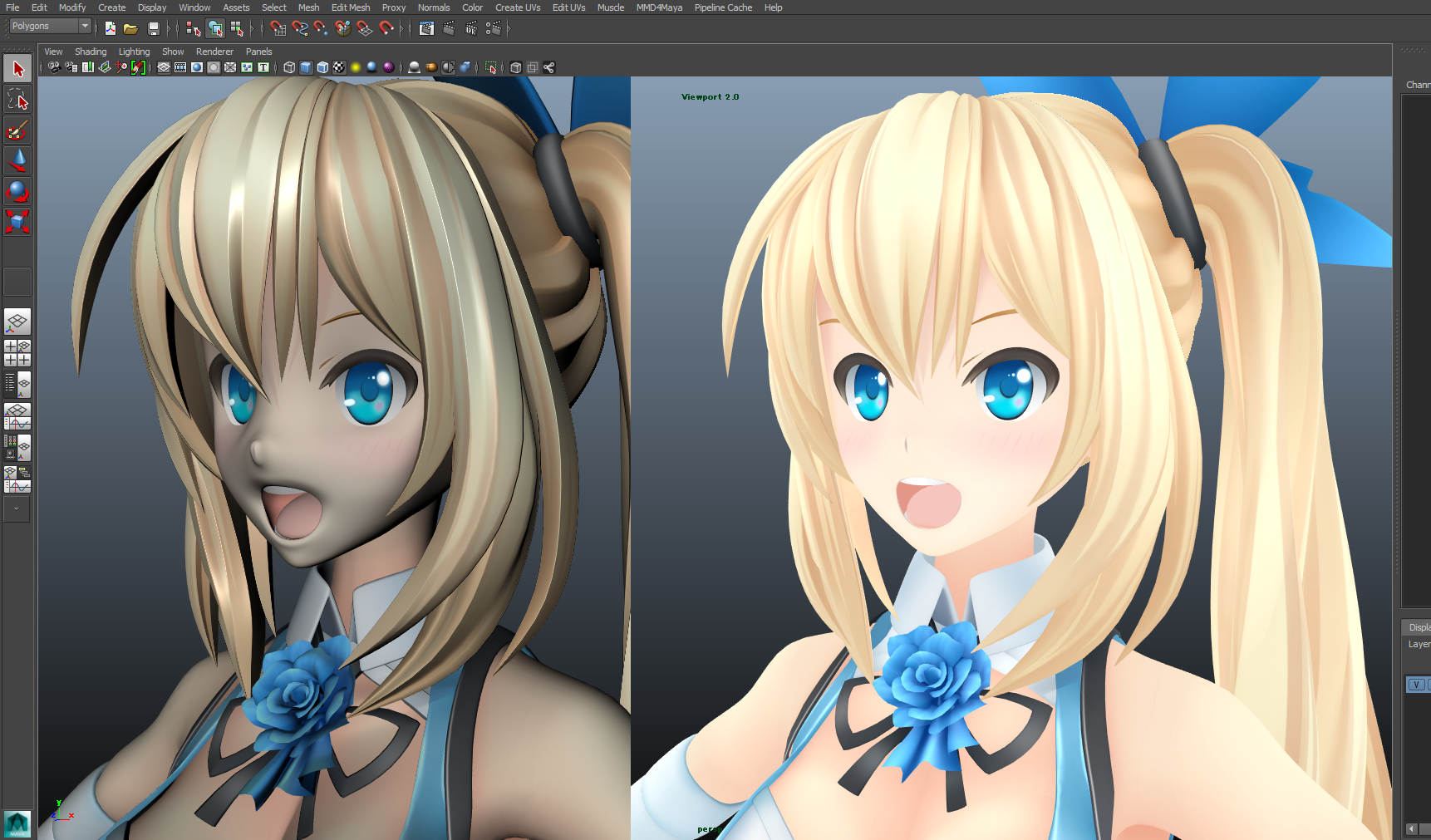Toggle layer visibility V box

tap(1416, 685)
